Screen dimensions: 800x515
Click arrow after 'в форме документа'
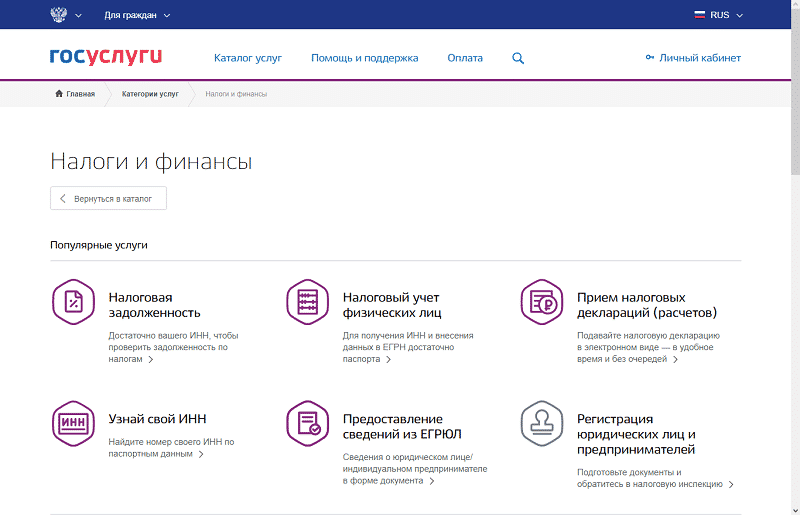pyautogui.click(x=432, y=481)
